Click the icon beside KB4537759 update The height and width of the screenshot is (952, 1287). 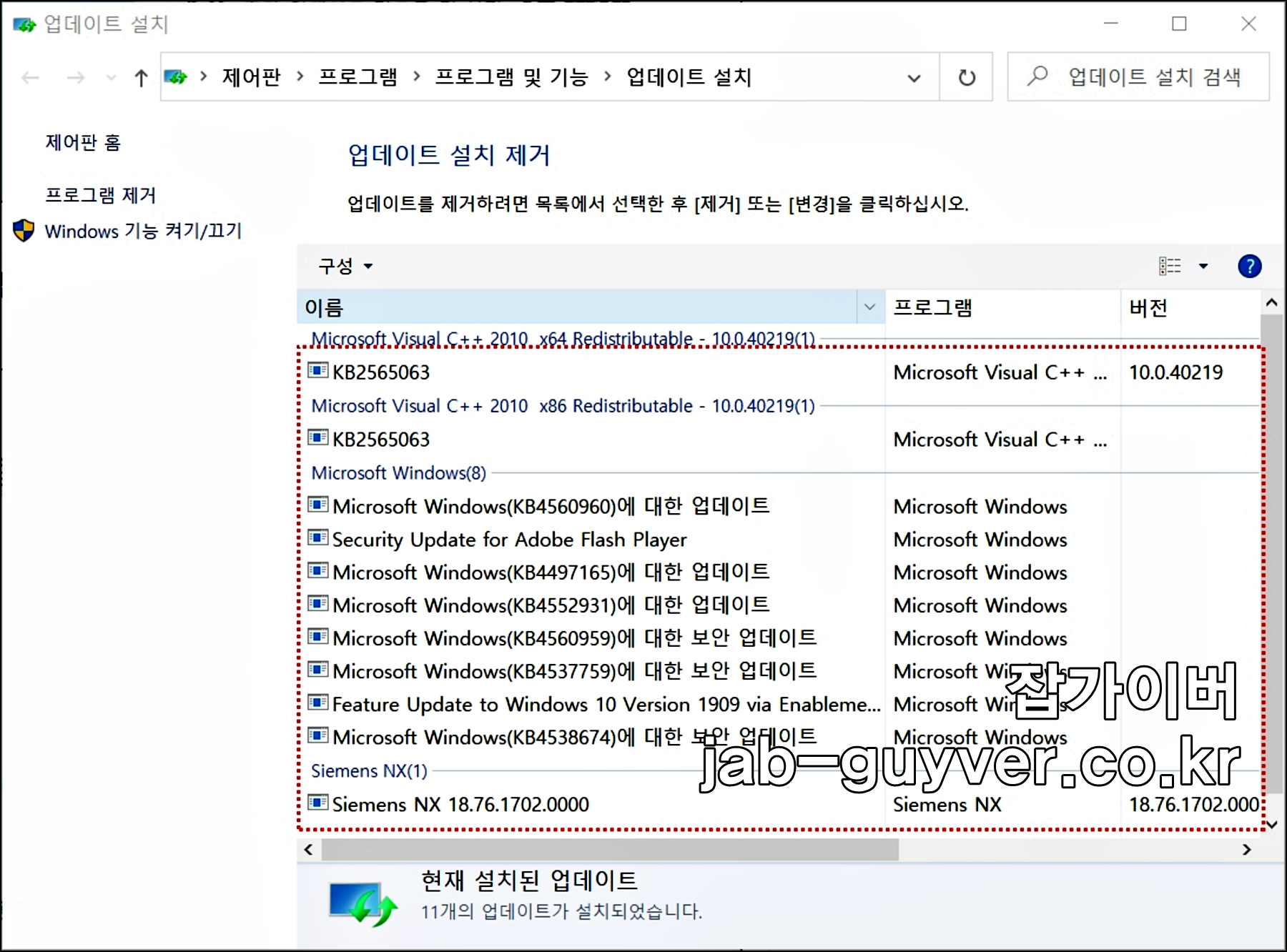(318, 669)
